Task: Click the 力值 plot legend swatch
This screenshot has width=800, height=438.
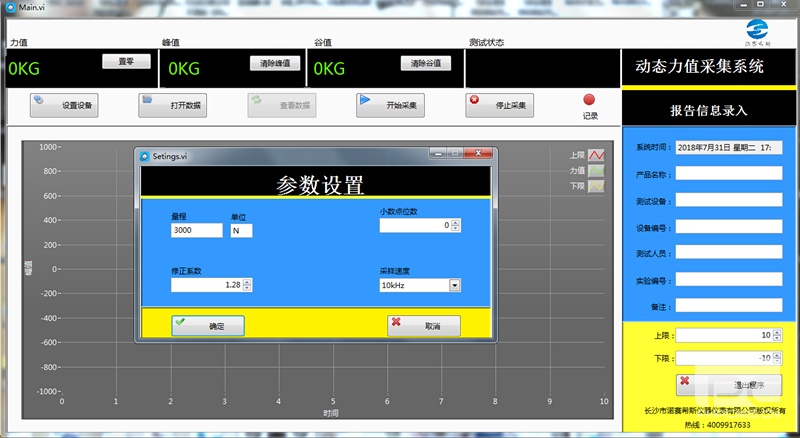Action: coord(595,171)
